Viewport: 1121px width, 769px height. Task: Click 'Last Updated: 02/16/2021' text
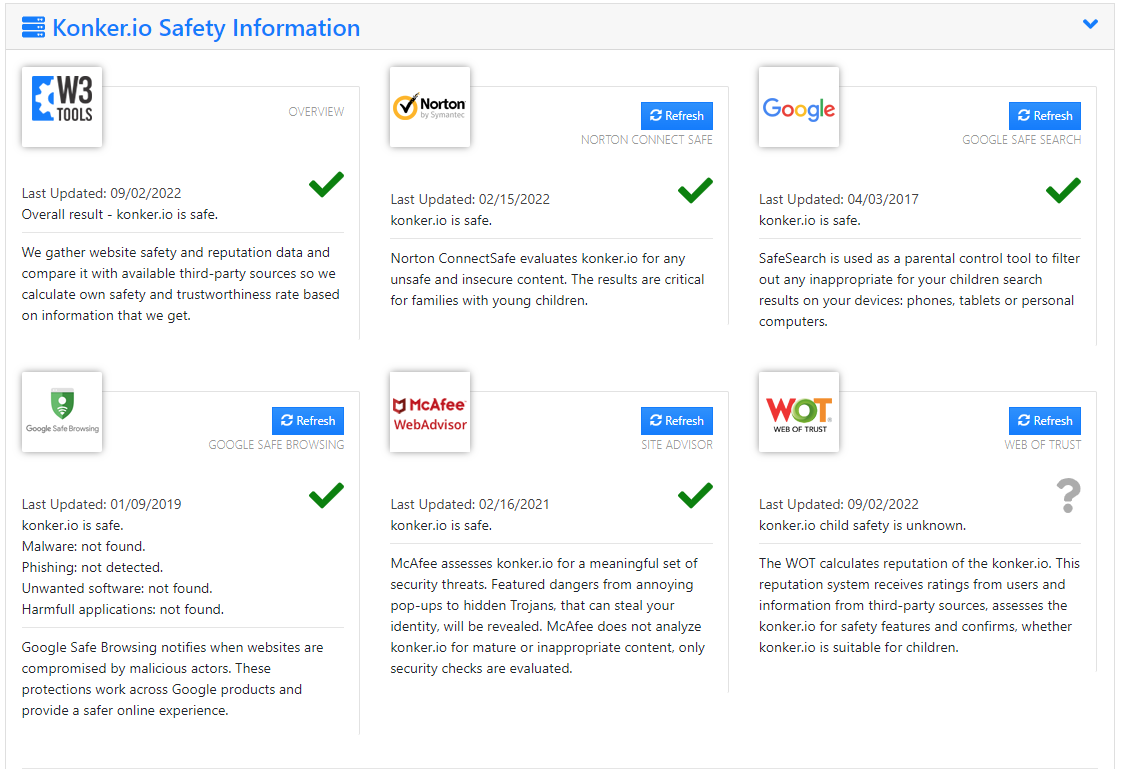click(470, 505)
